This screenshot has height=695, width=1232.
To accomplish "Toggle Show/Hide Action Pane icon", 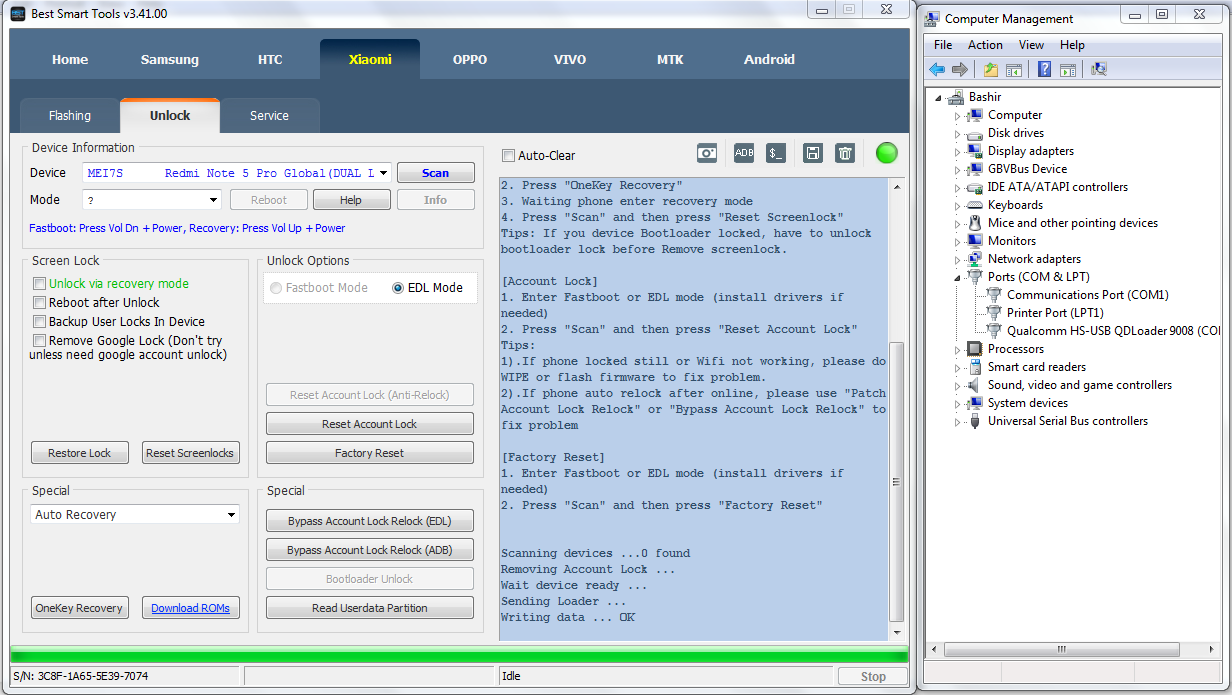I will coord(1068,69).
